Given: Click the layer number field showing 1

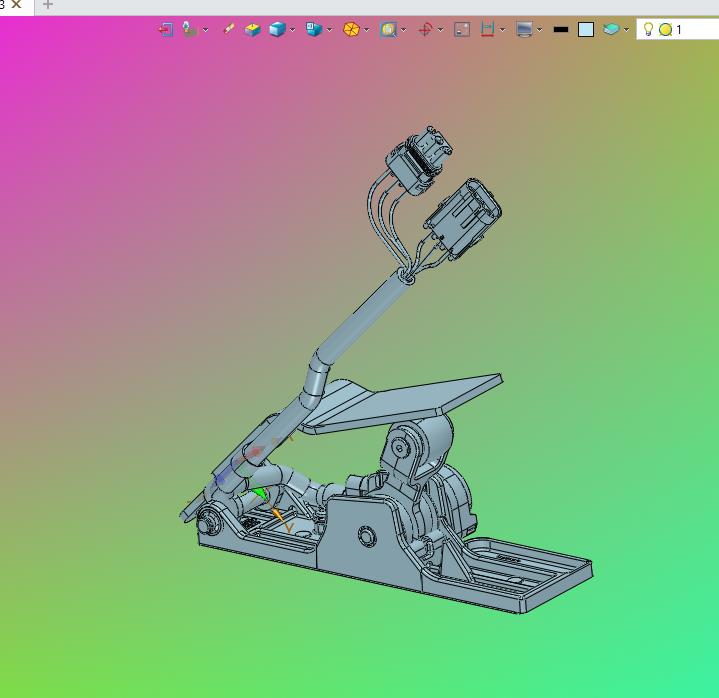Looking at the screenshot, I should coord(678,29).
